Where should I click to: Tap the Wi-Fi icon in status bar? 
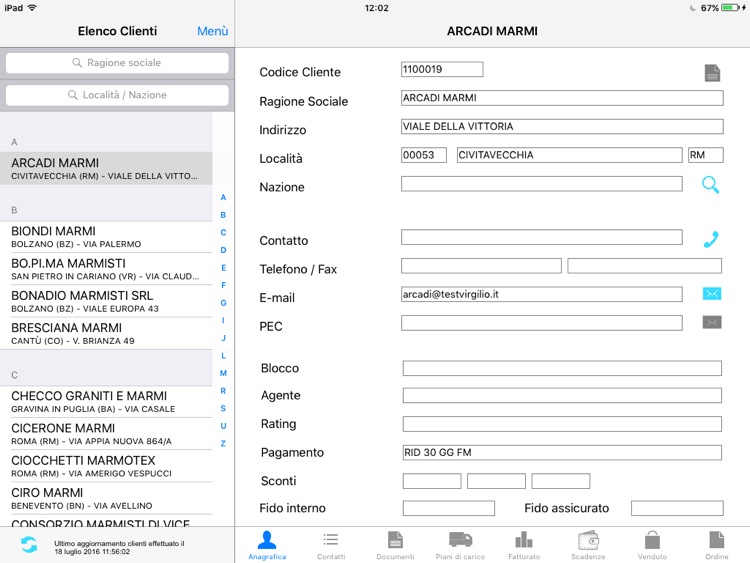click(x=32, y=8)
